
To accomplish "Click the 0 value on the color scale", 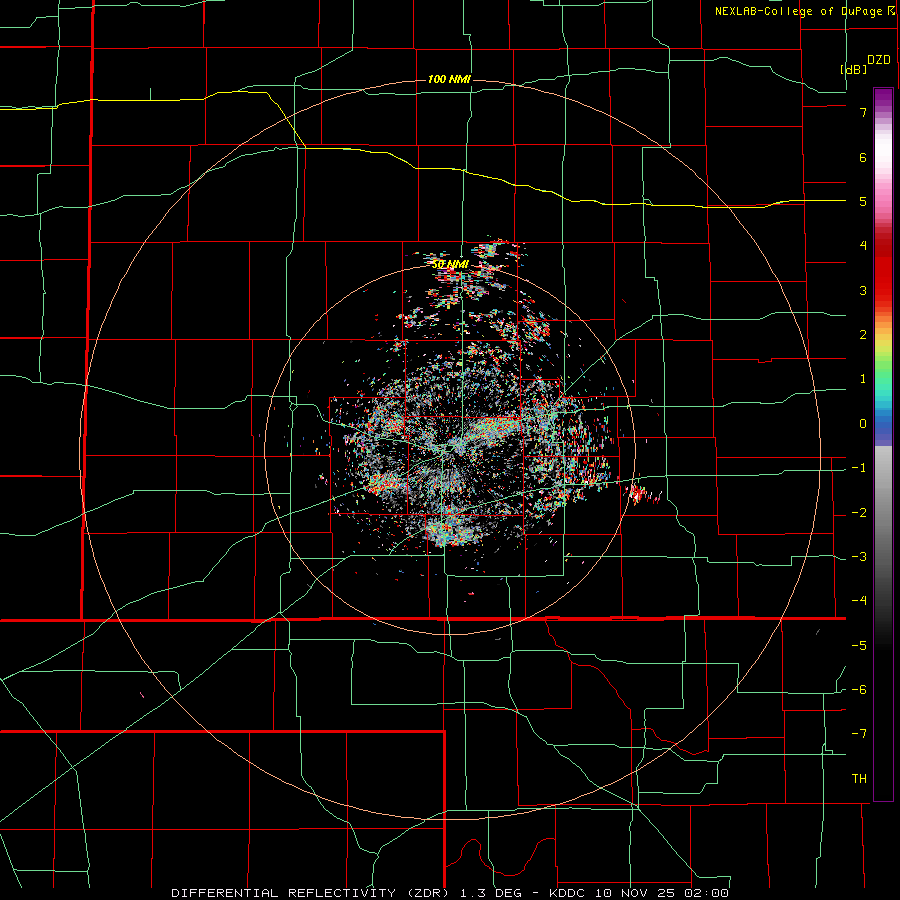I will point(863,424).
